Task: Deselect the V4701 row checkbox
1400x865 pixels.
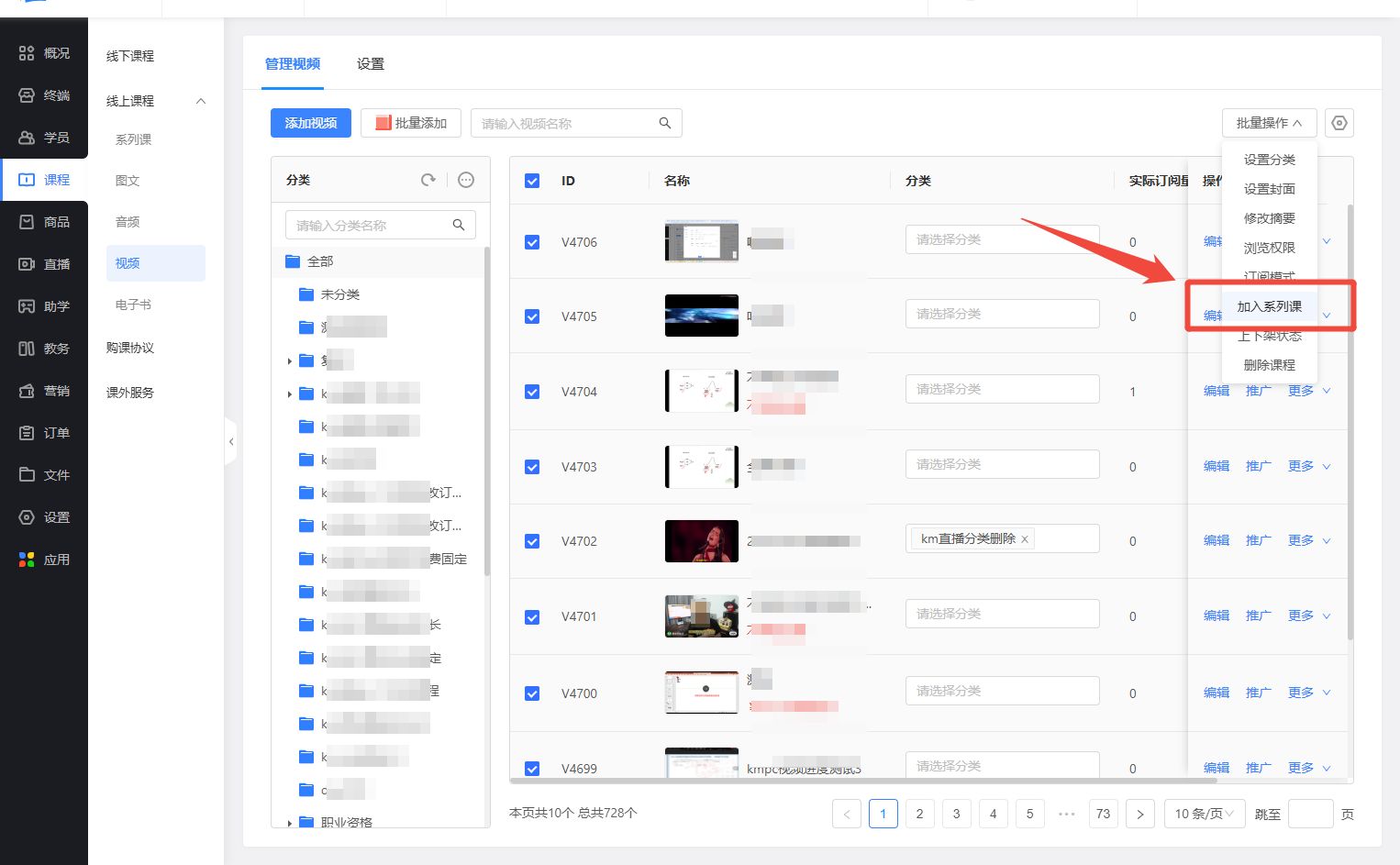Action: click(x=532, y=617)
